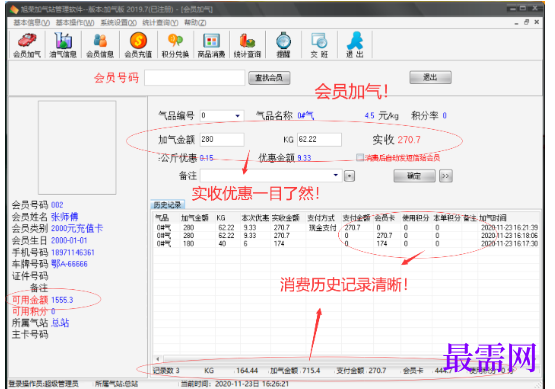Click the history row timestamped 16:17:30

(x=347, y=244)
